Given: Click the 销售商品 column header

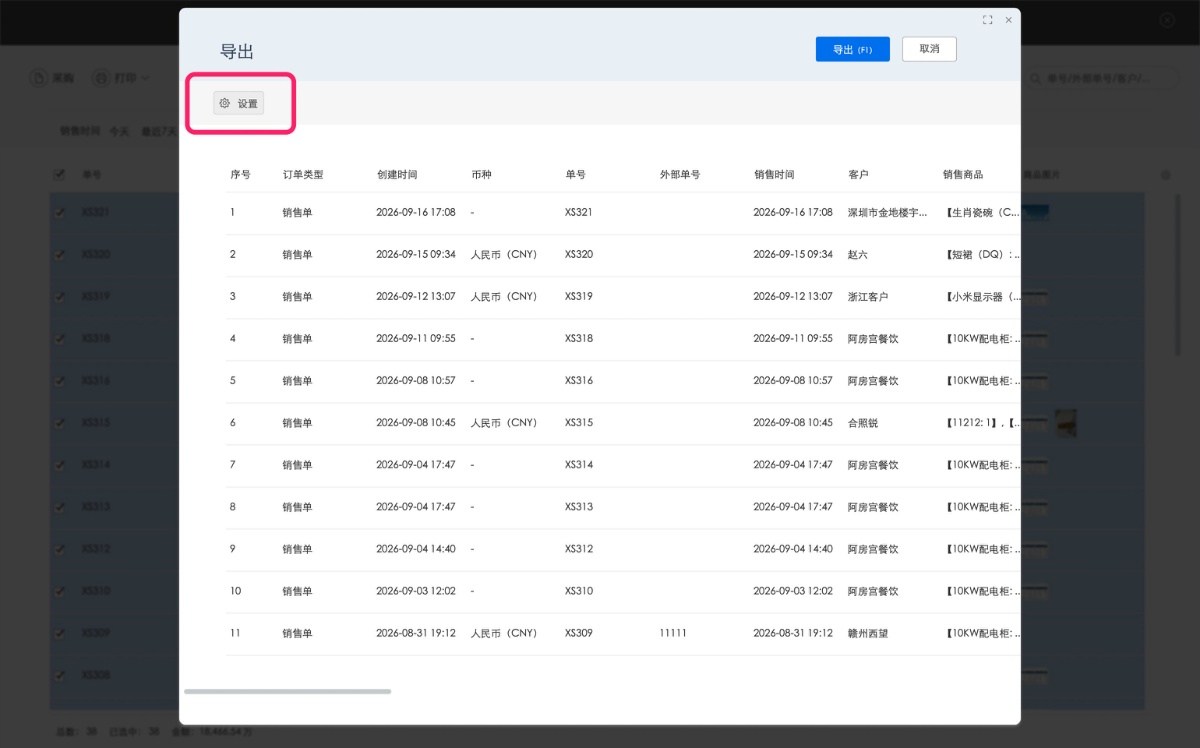Looking at the screenshot, I should pyautogui.click(x=963, y=174).
